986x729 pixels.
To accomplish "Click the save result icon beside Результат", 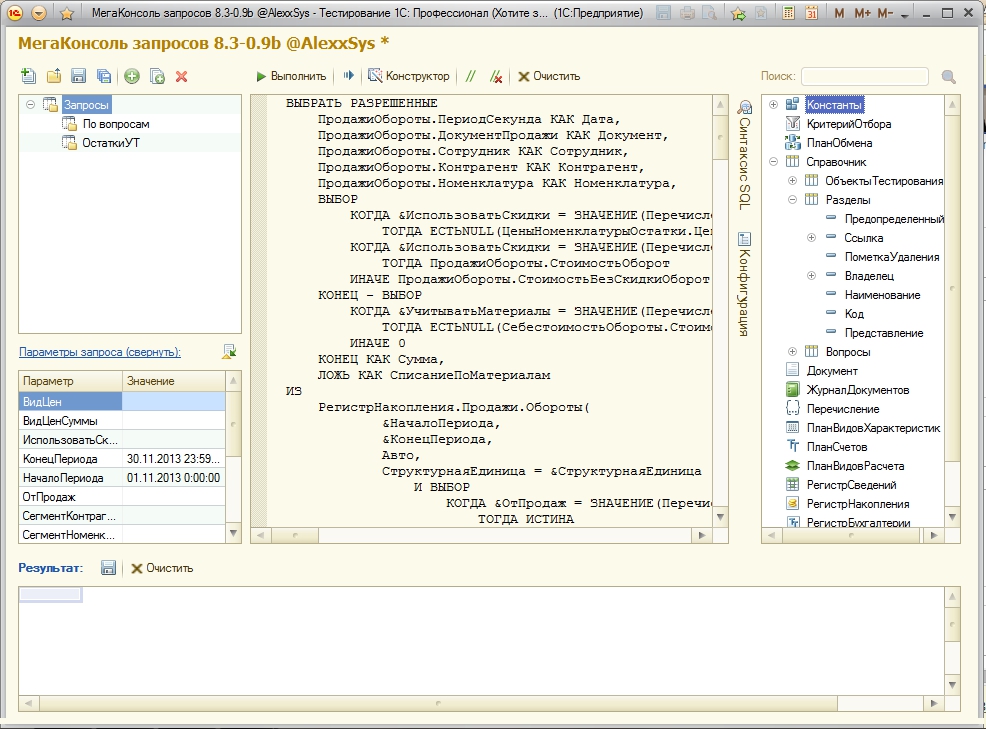I will 109,568.
